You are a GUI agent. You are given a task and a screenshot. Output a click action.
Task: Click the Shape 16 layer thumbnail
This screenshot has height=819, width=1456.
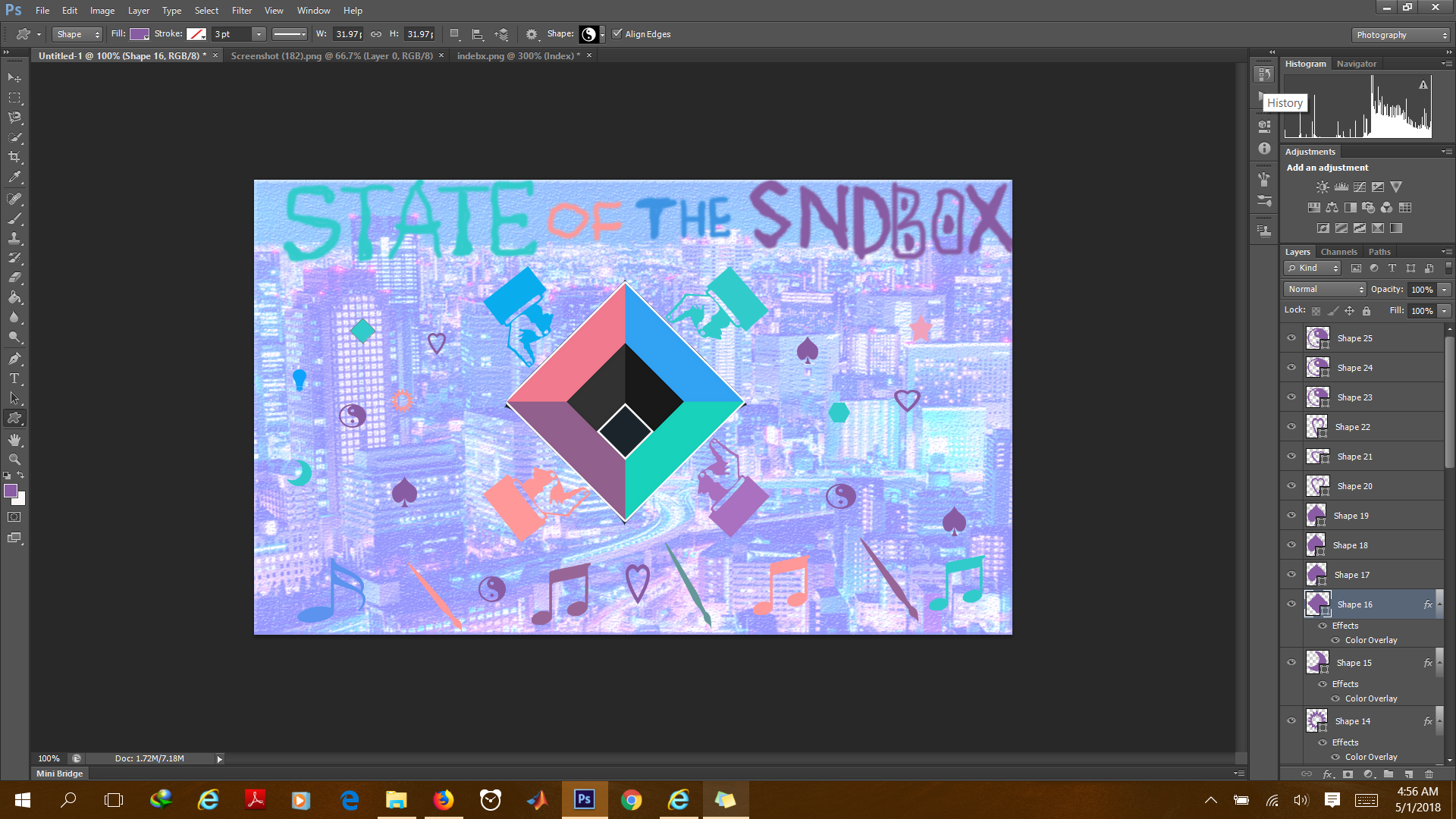(1318, 604)
